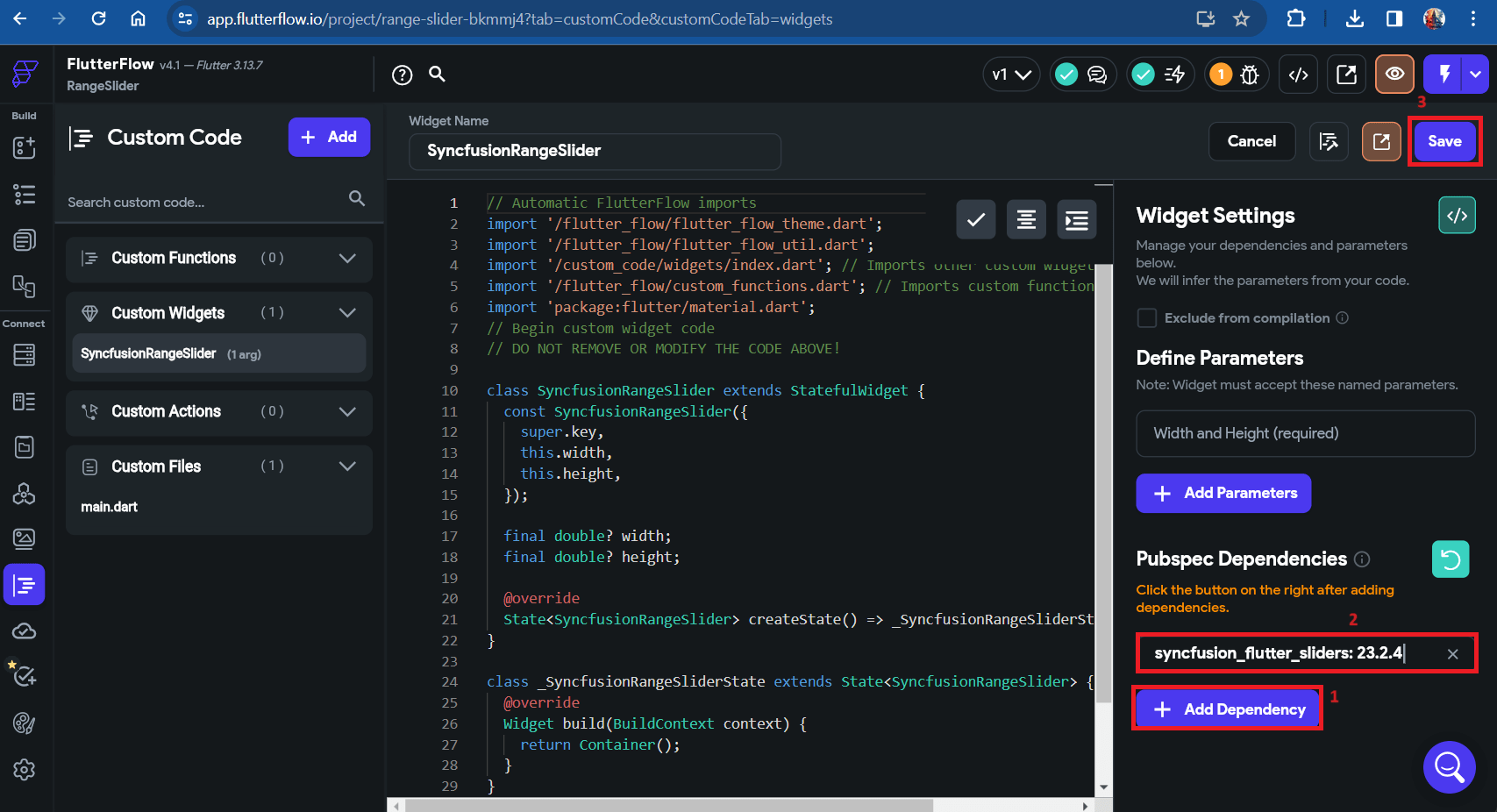This screenshot has width=1497, height=812.
Task: Open the Cloud Functions sidebar icon
Action: 25,631
